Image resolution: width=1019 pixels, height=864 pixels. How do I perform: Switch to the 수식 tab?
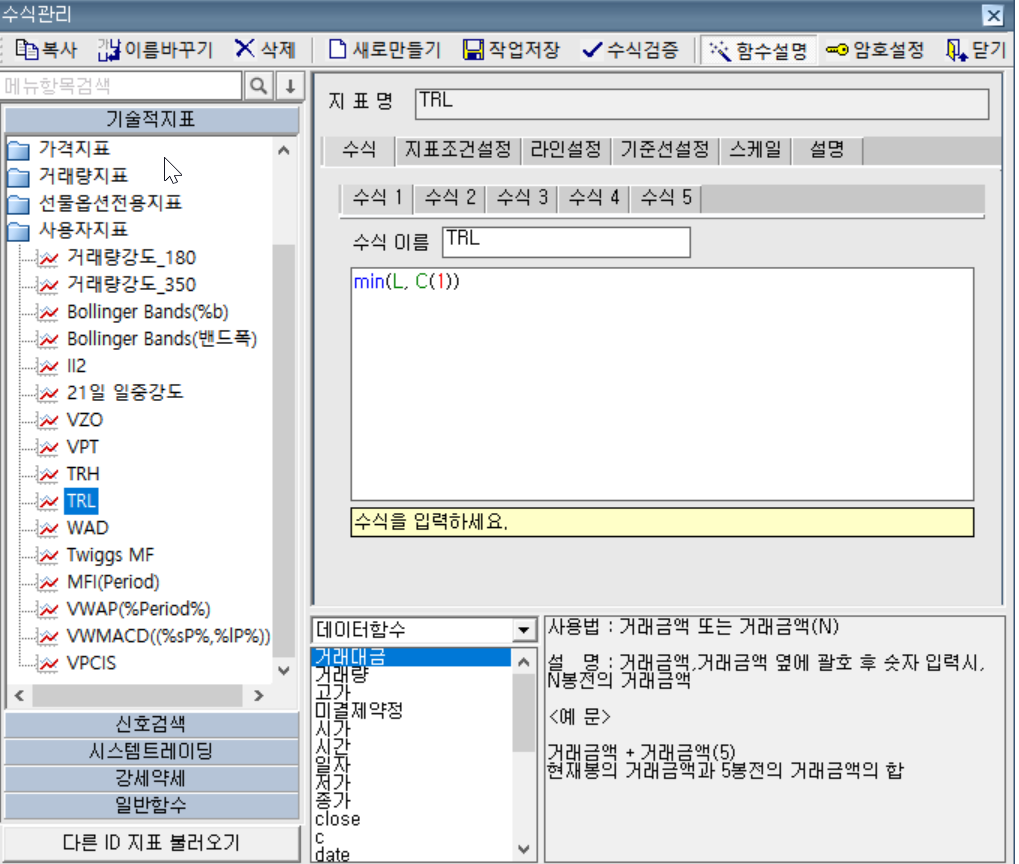pyautogui.click(x=359, y=150)
